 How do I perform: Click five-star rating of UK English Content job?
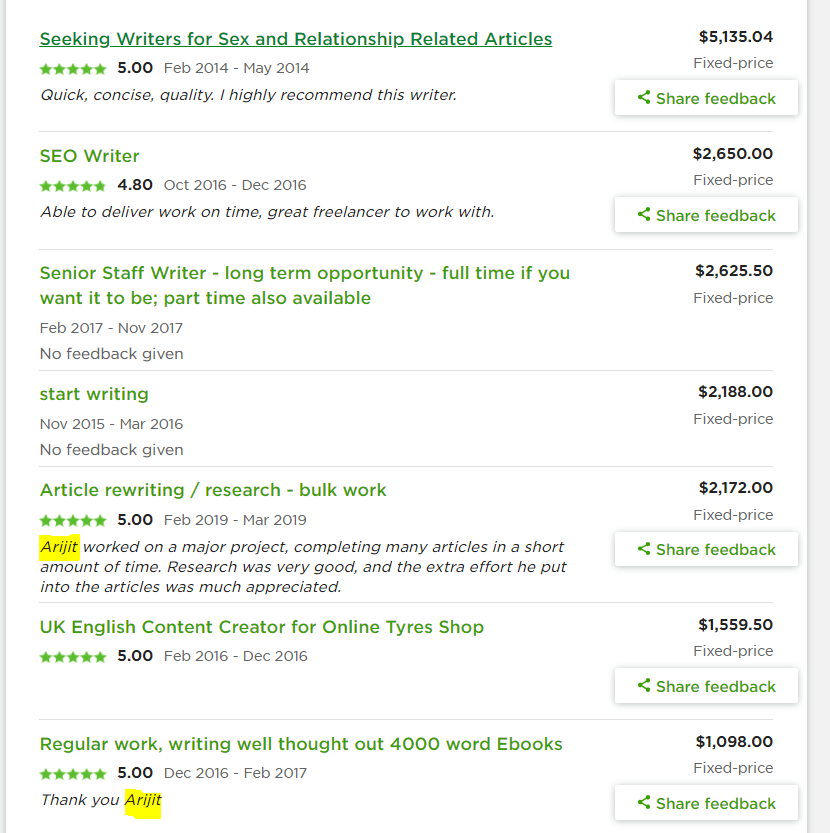pyautogui.click(x=73, y=657)
